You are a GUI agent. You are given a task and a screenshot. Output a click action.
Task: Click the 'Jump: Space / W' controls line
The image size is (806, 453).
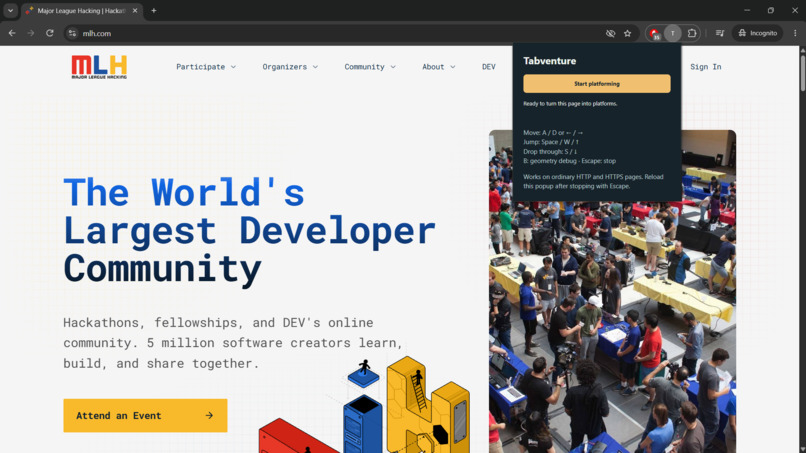point(551,142)
